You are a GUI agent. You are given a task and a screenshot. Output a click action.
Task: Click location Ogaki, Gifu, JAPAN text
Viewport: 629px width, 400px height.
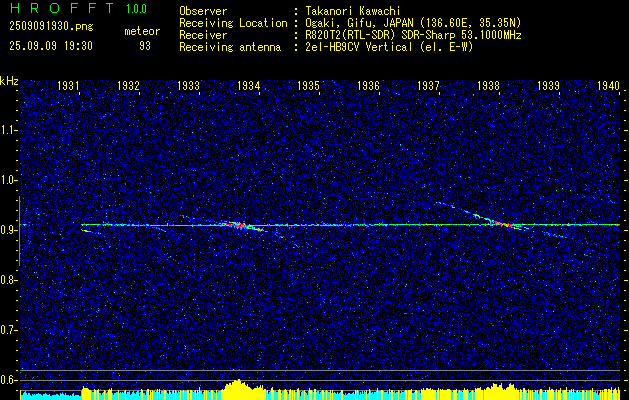coord(413,23)
